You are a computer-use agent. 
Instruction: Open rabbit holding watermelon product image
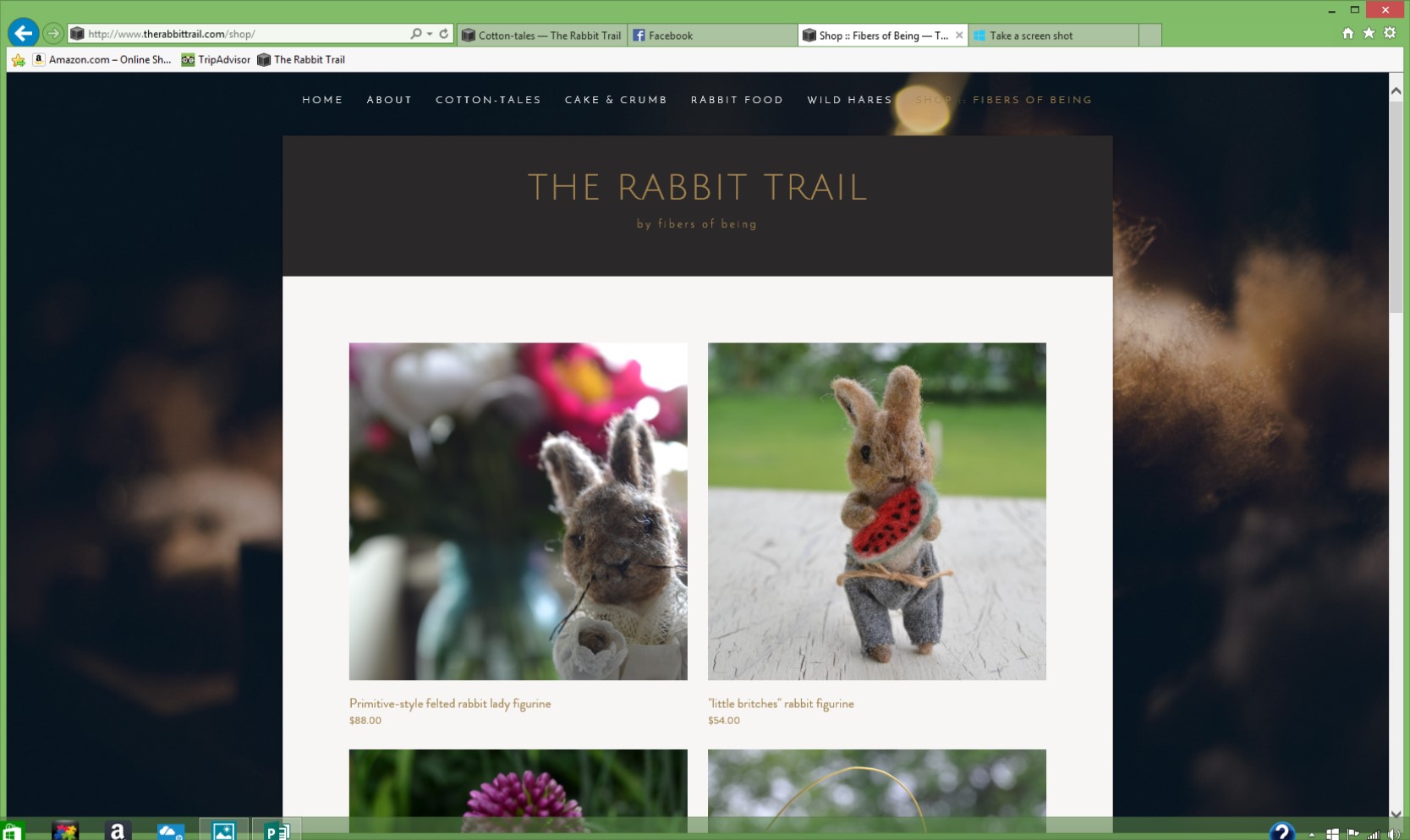(877, 511)
